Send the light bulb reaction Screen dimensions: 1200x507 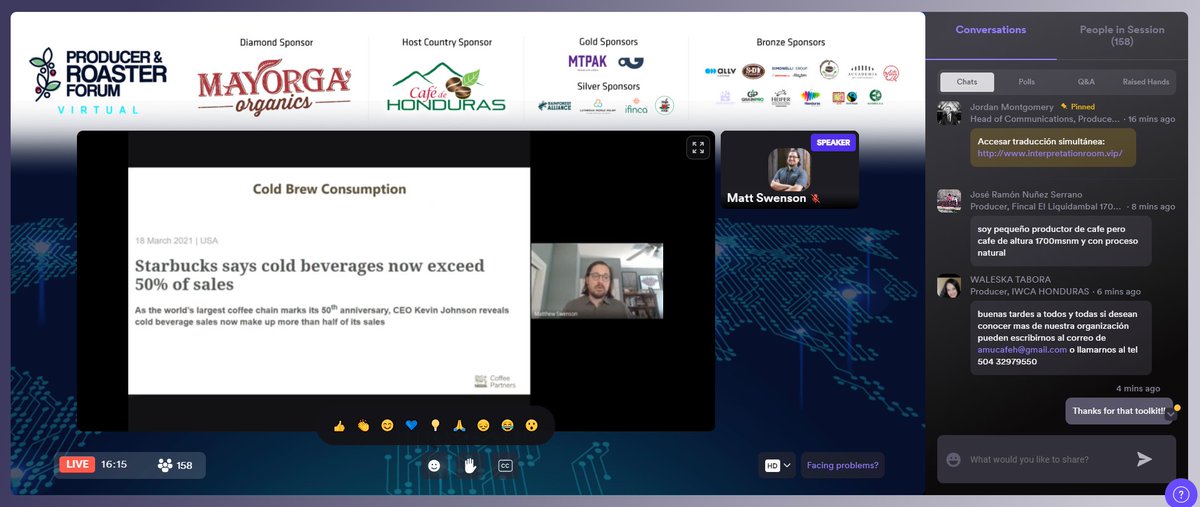435,425
